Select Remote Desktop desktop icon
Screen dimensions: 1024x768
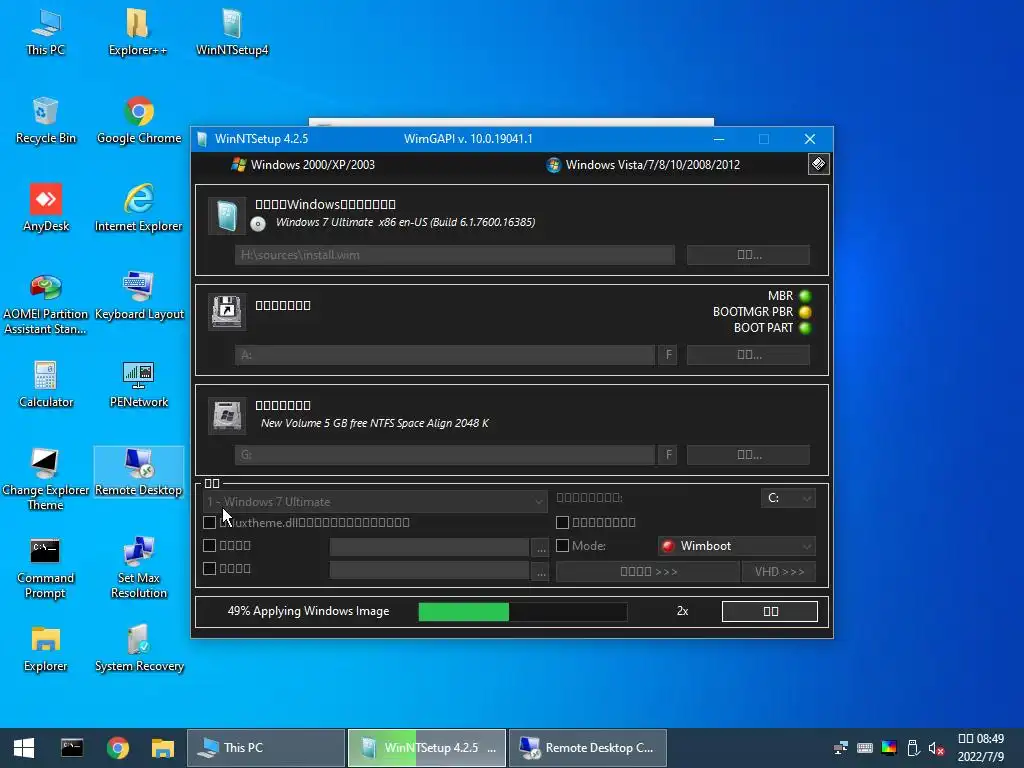[x=138, y=472]
